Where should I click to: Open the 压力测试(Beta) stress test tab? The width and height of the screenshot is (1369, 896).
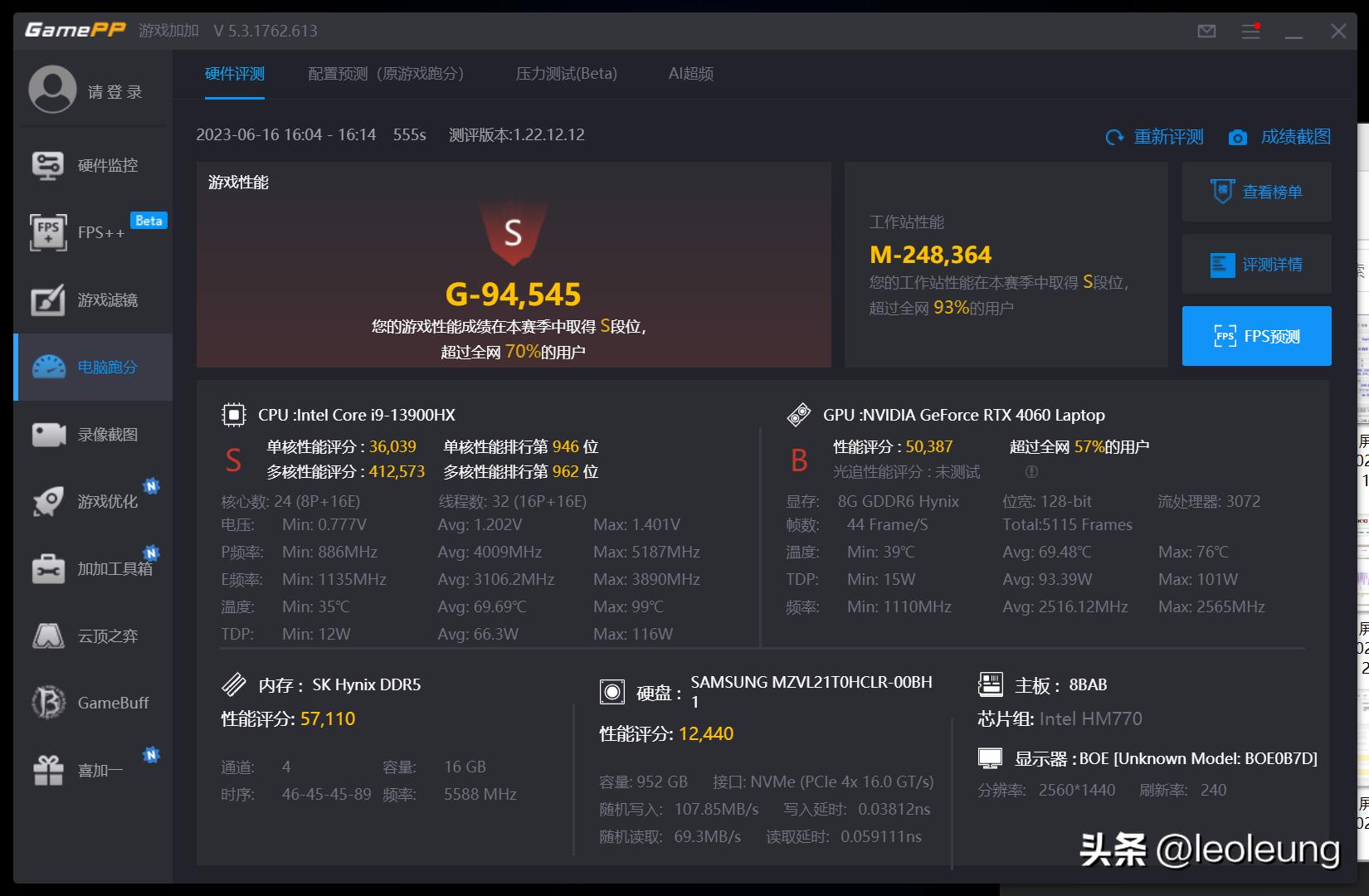(x=567, y=74)
